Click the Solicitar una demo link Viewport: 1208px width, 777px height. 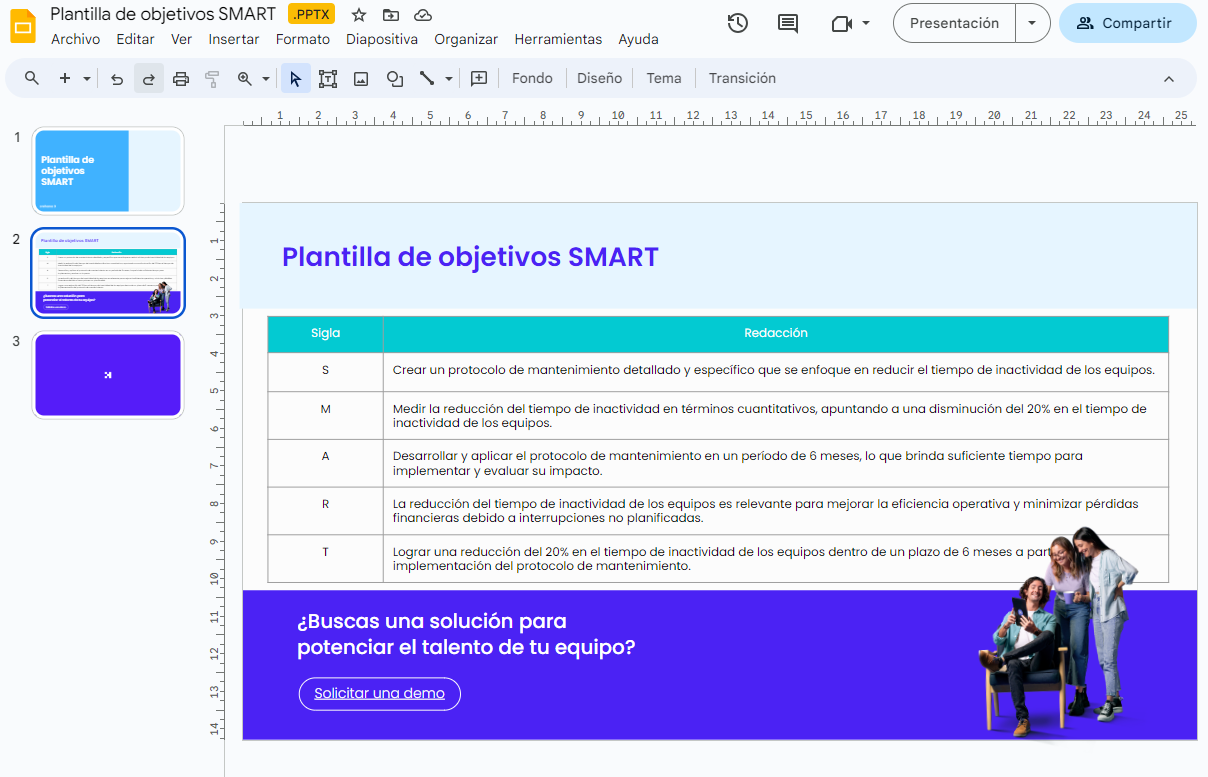(379, 693)
